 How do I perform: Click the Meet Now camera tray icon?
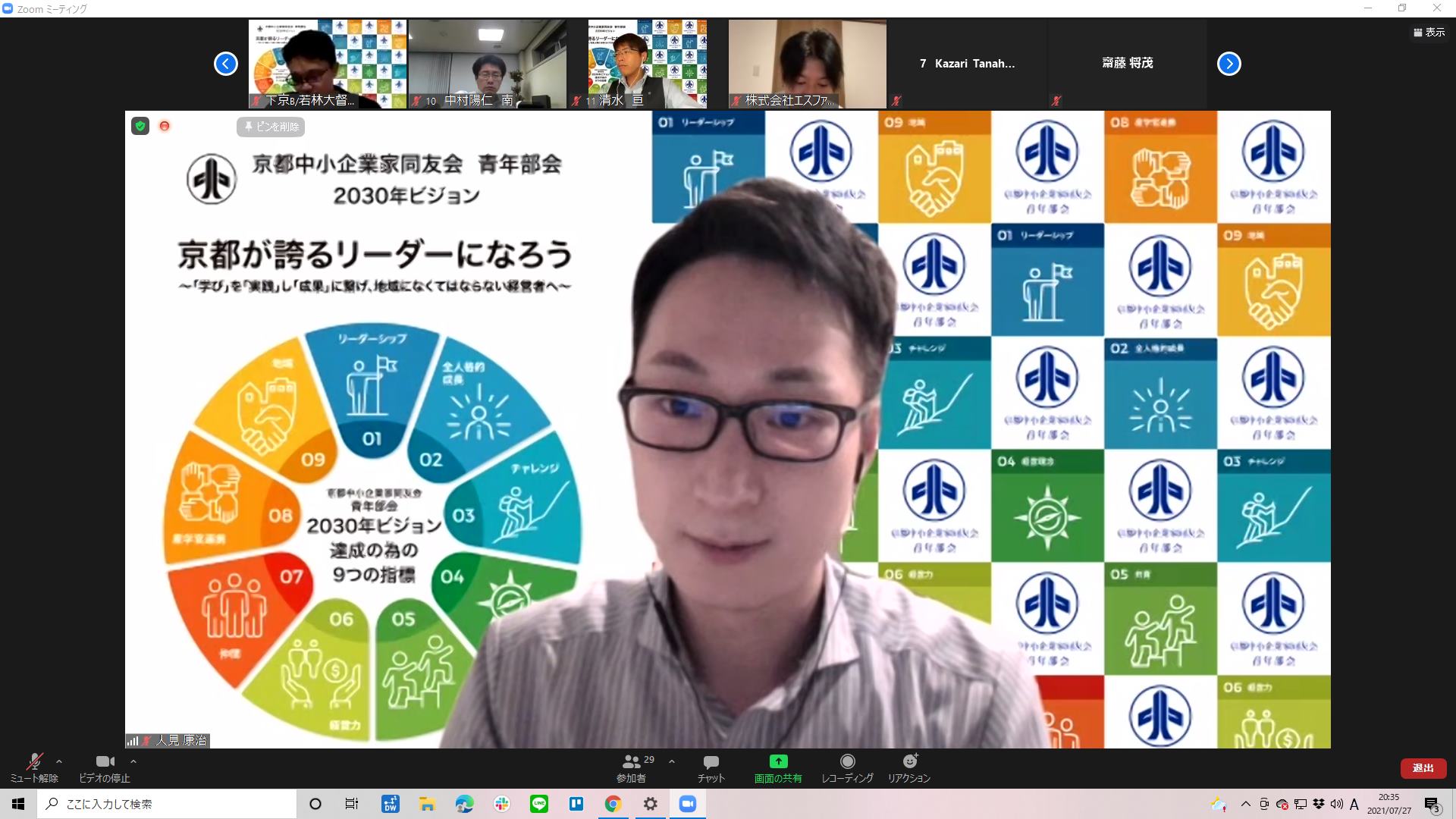1264,804
